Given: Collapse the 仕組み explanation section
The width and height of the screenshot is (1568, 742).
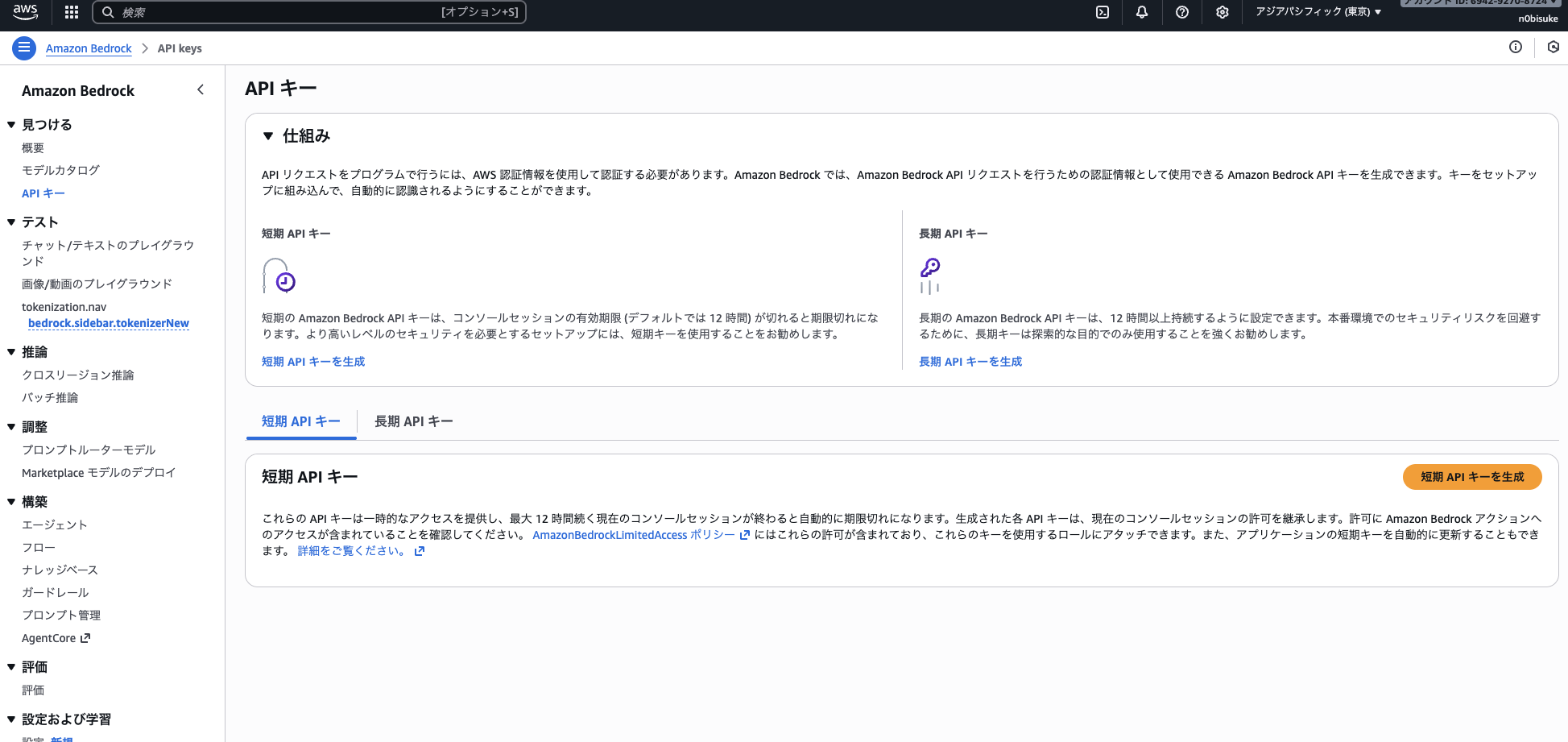Looking at the screenshot, I should [x=268, y=135].
